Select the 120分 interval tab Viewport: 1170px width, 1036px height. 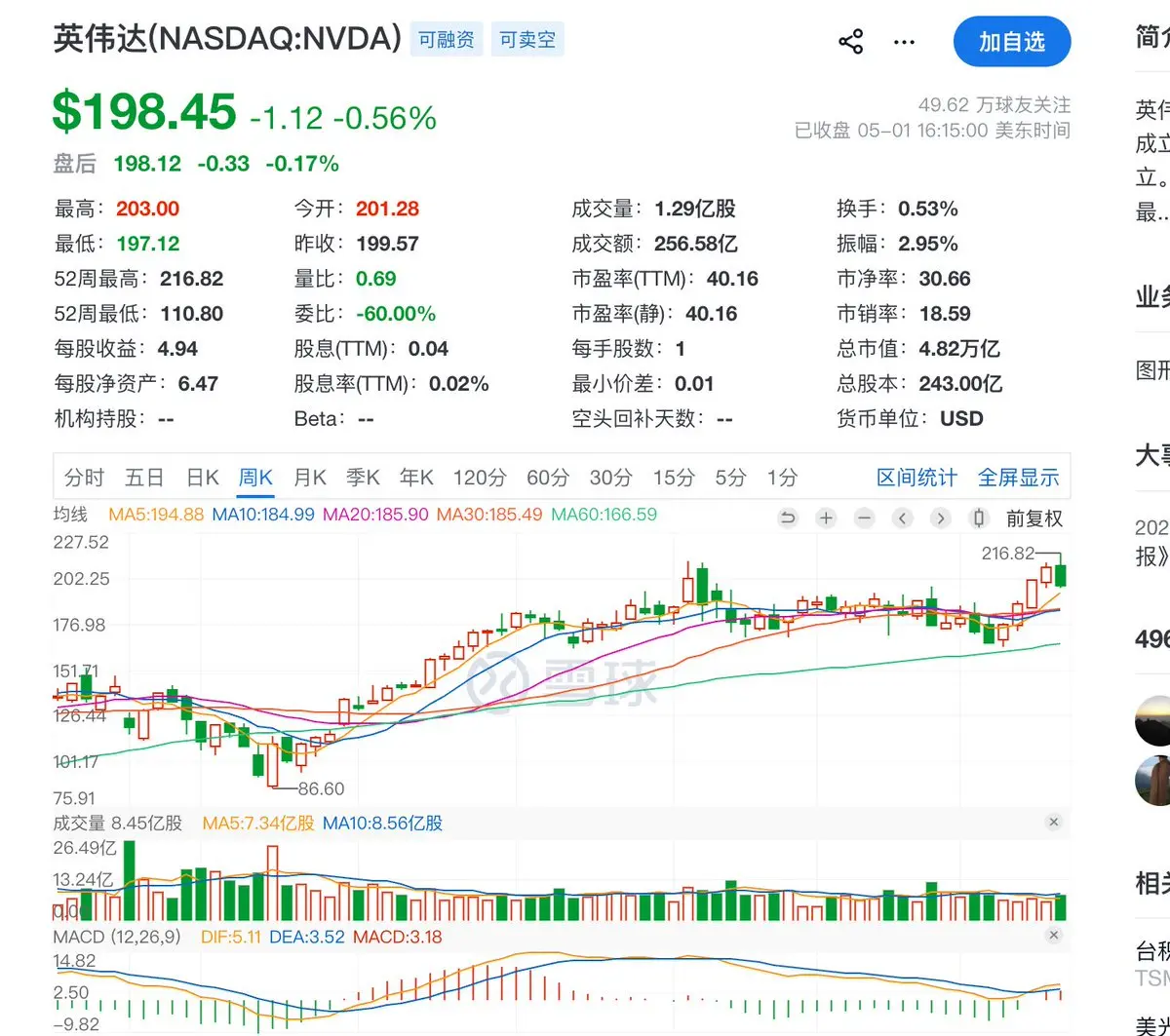coord(480,478)
